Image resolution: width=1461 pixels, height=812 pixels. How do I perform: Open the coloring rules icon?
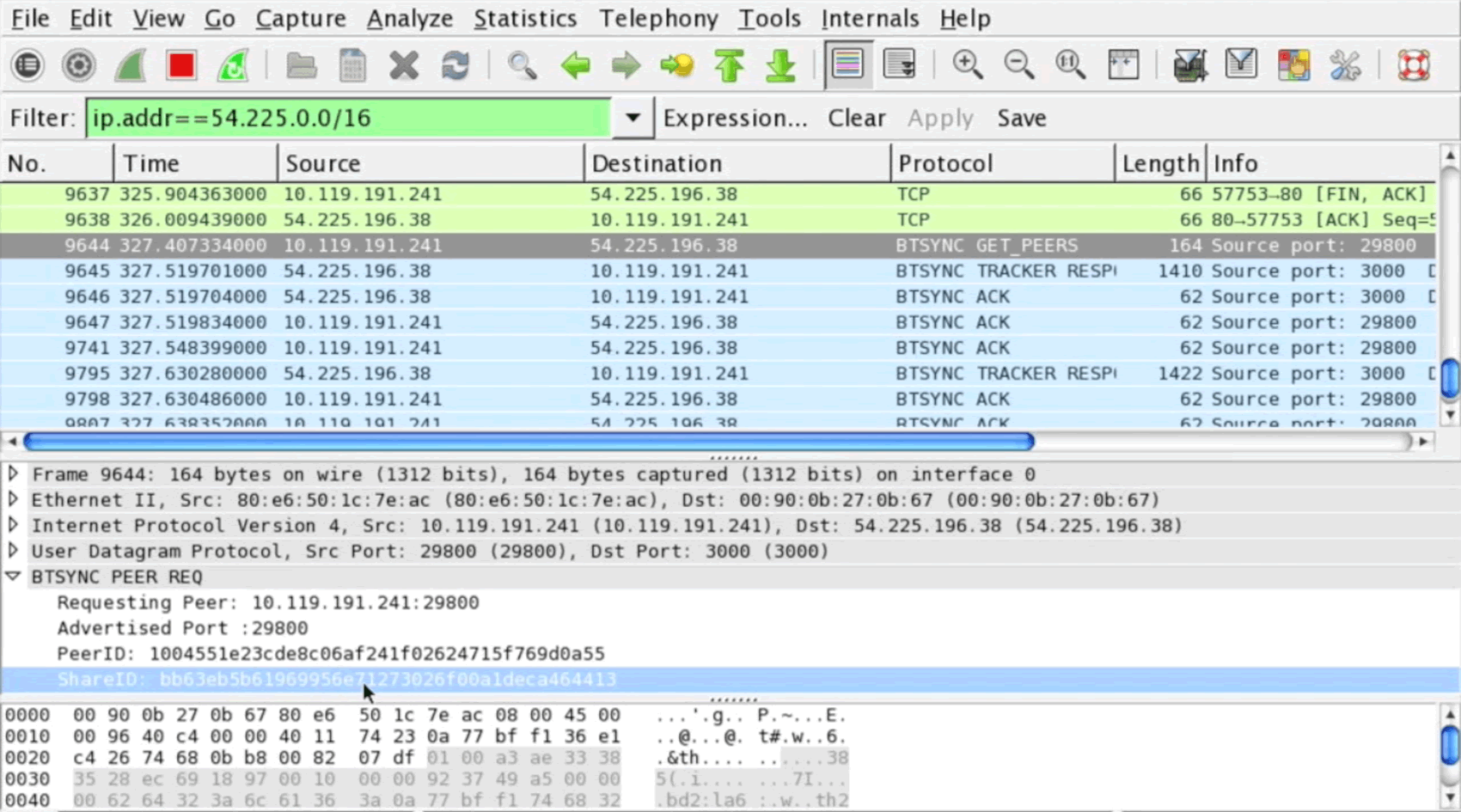pyautogui.click(x=1293, y=65)
